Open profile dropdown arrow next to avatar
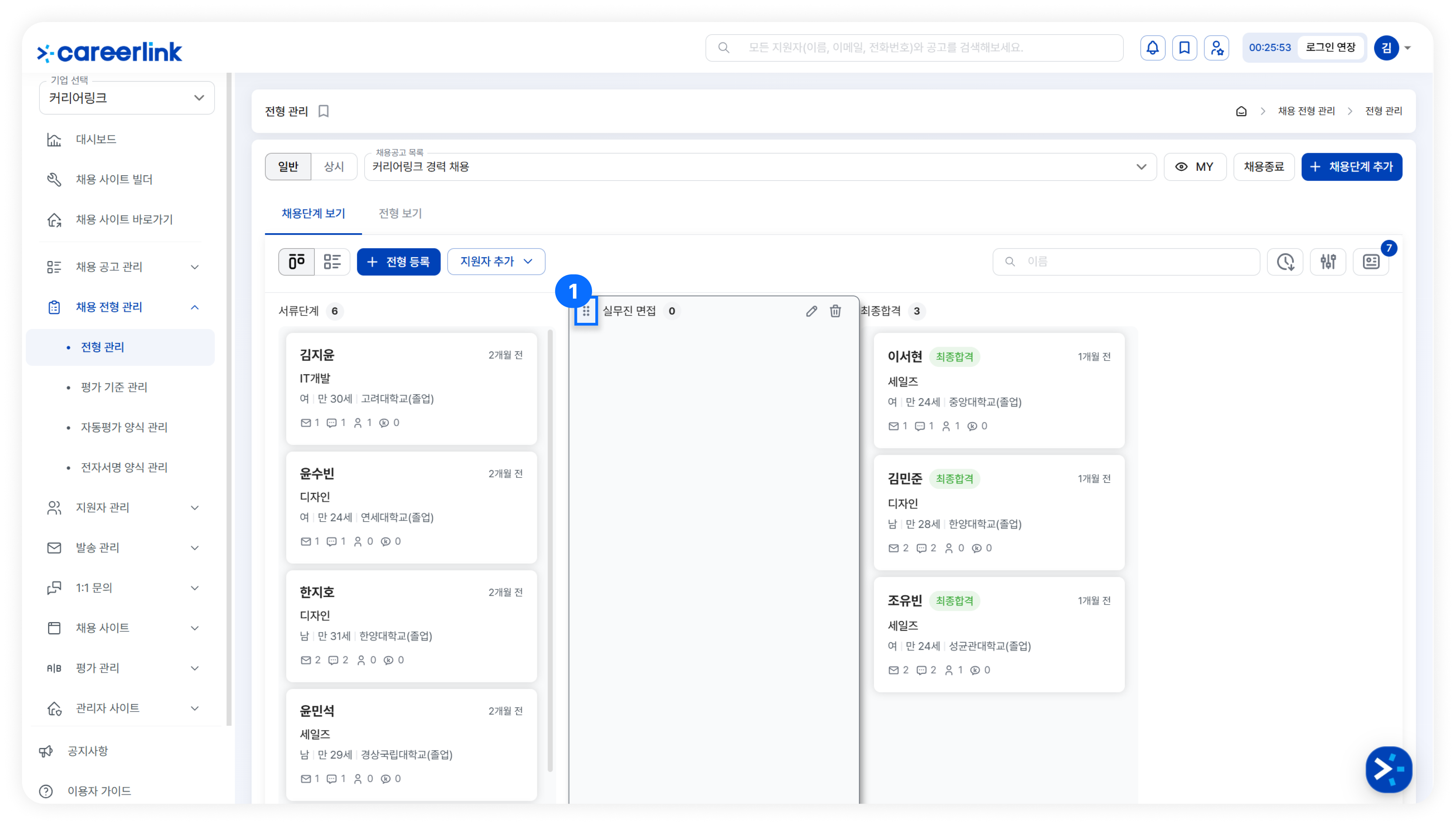Viewport: 1456px width, 826px height. [x=1408, y=48]
